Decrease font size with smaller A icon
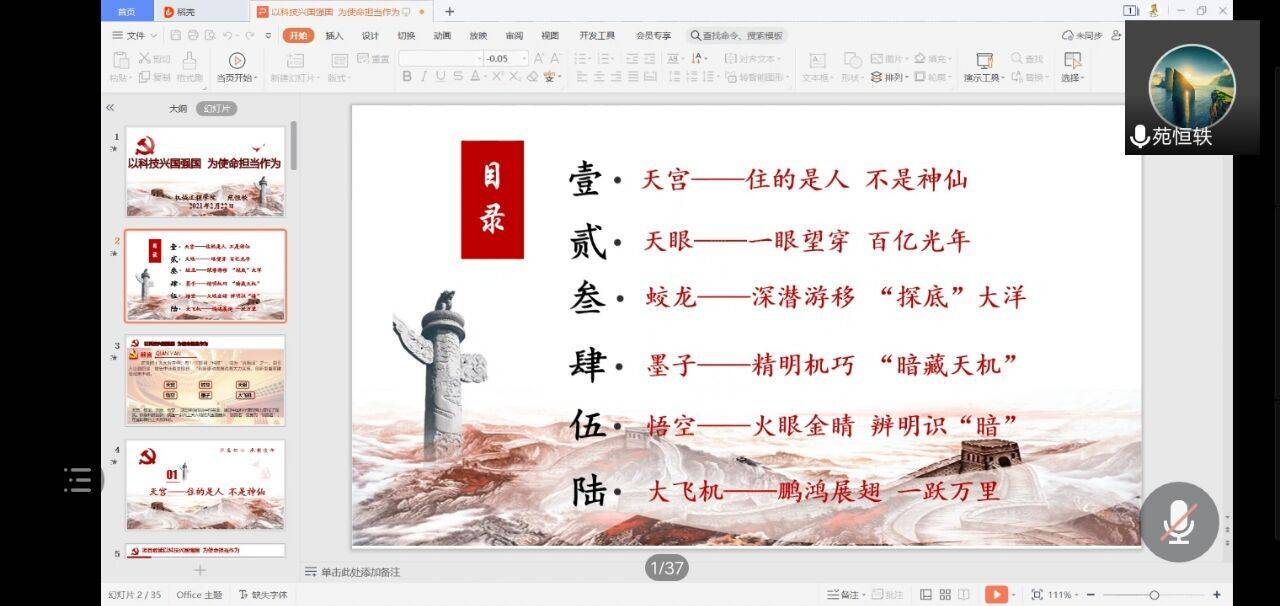 [555, 59]
